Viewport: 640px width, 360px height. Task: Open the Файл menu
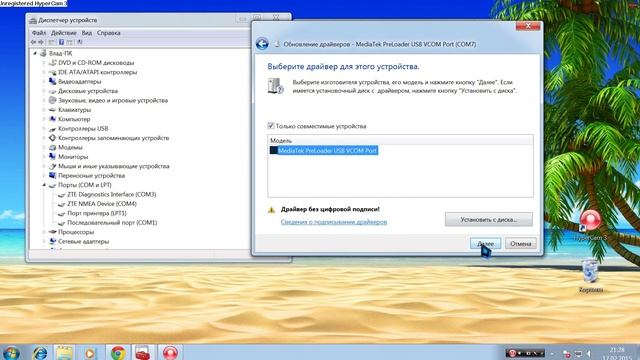[x=39, y=33]
